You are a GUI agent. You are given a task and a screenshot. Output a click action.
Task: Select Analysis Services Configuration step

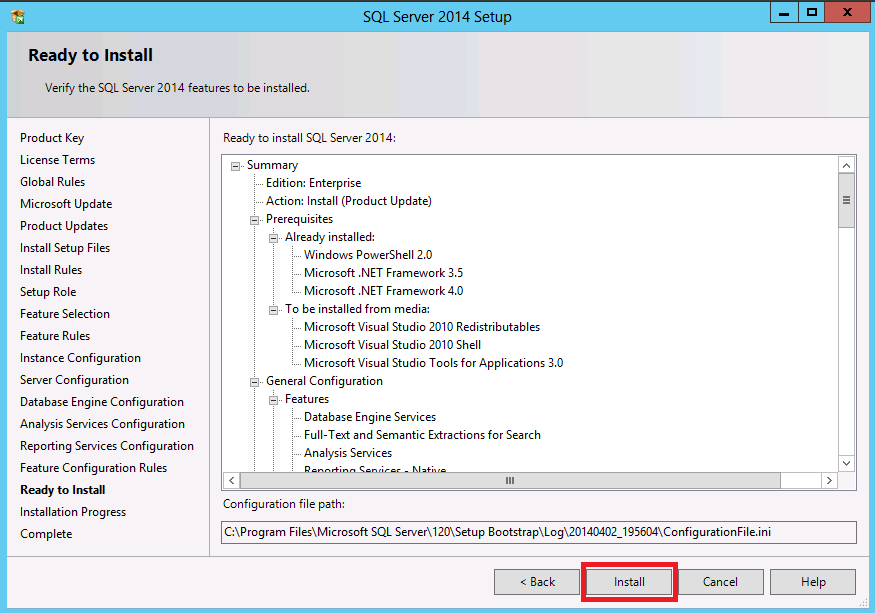tap(102, 424)
